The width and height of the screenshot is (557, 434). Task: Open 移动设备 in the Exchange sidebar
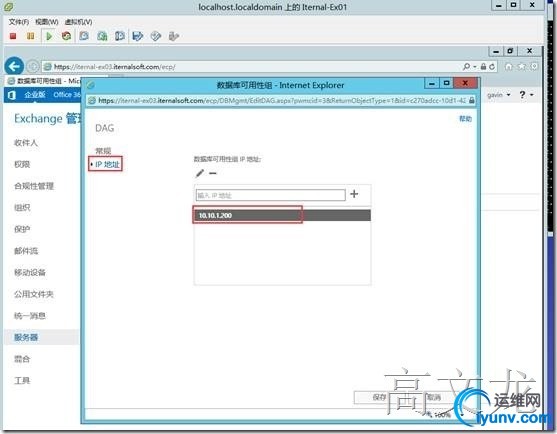point(30,272)
